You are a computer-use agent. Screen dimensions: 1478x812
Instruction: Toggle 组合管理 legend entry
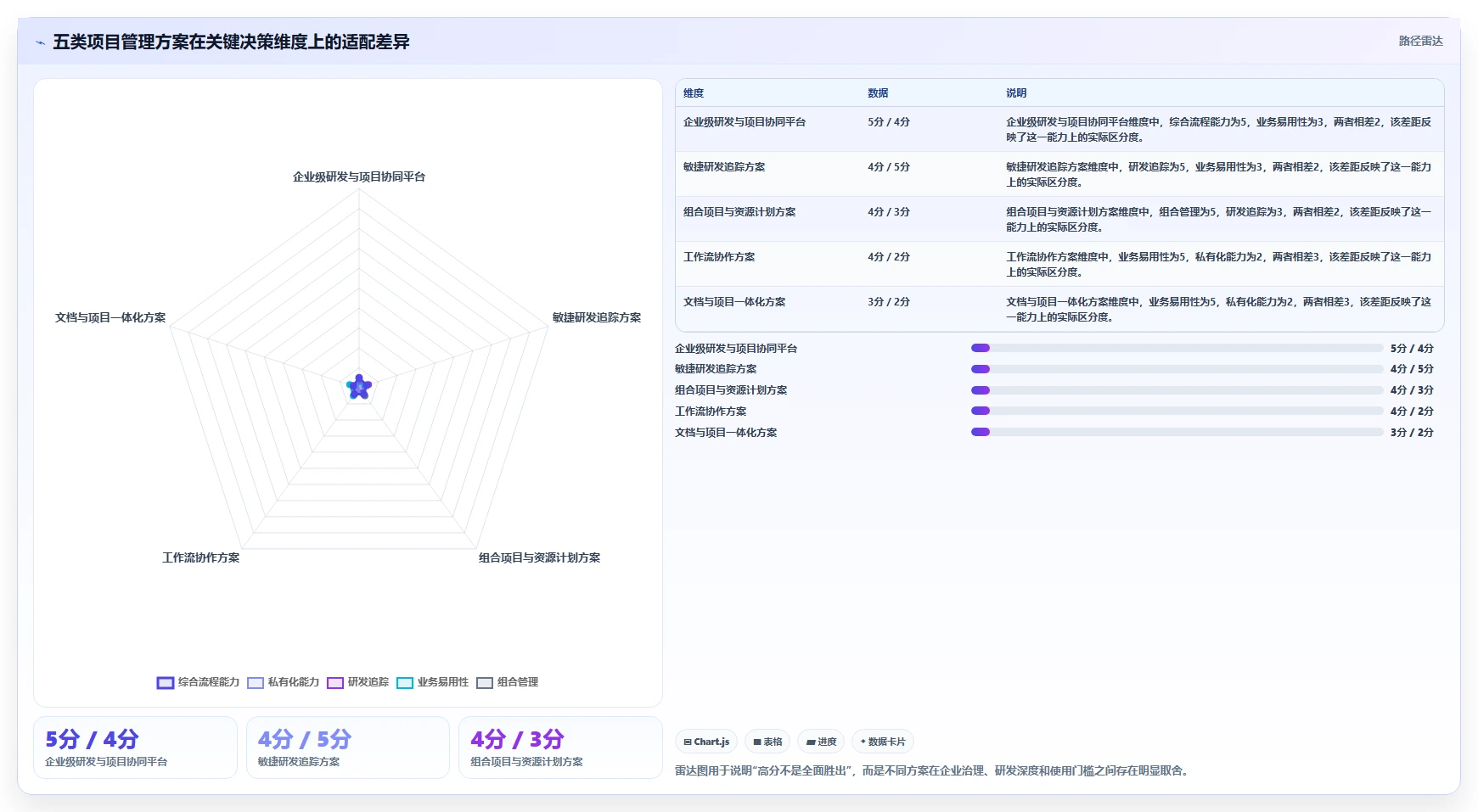pyautogui.click(x=508, y=682)
